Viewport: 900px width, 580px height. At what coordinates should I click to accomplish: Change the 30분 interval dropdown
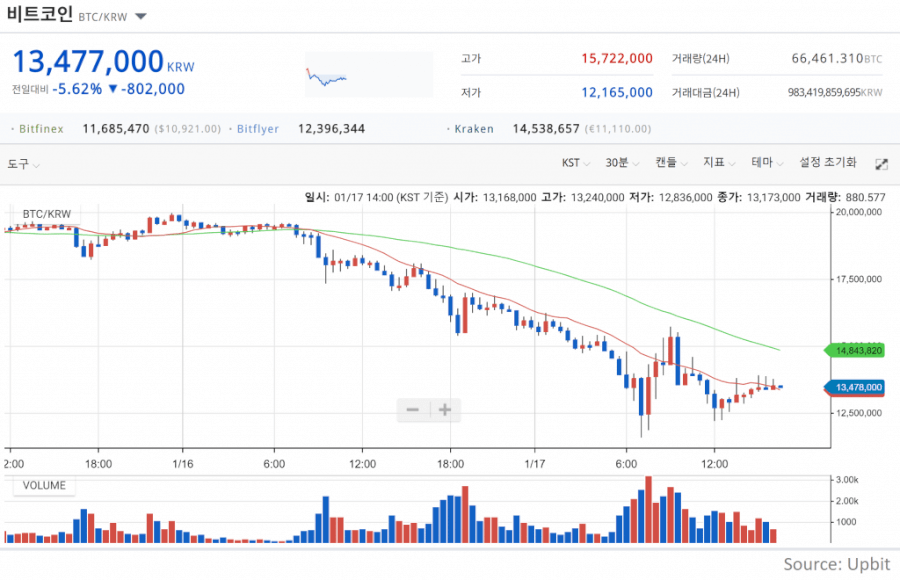click(622, 163)
